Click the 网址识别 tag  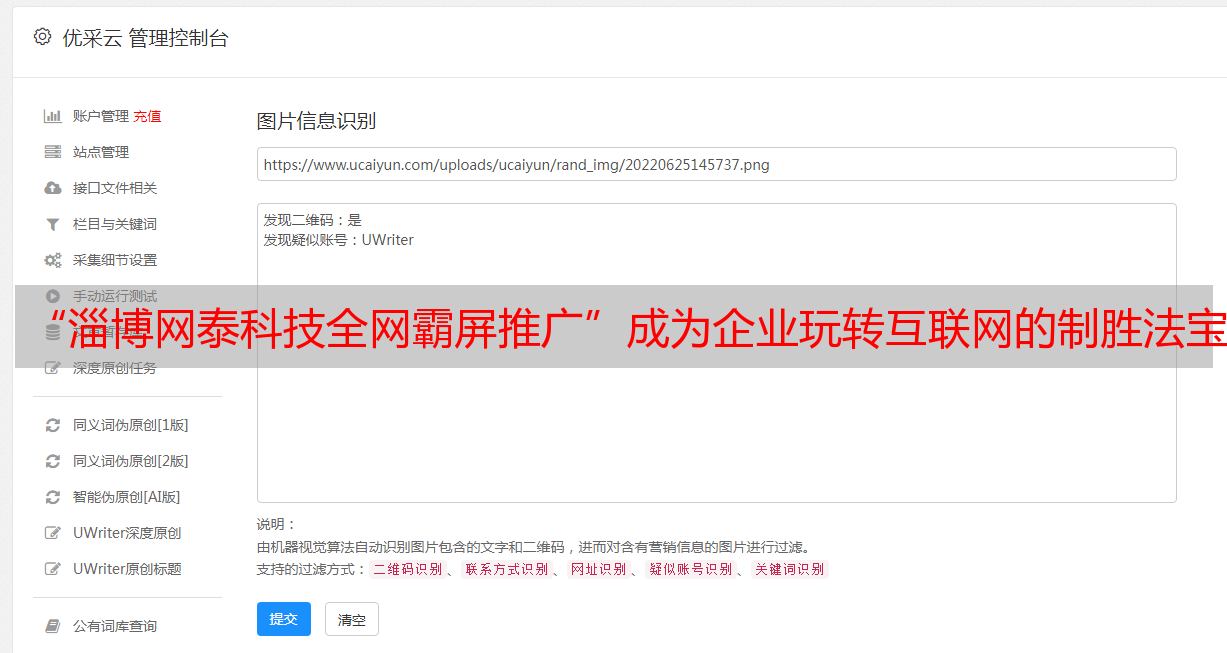pos(598,569)
